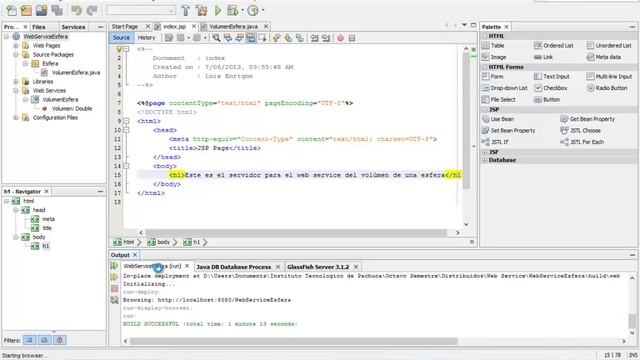Image resolution: width=640 pixels, height=360 pixels.
Task: Click the Shift Line Left editor icon
Action: [314, 38]
